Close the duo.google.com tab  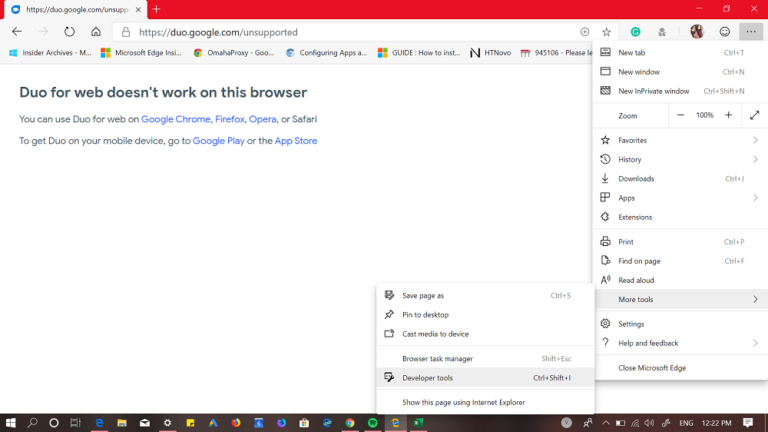[x=138, y=9]
